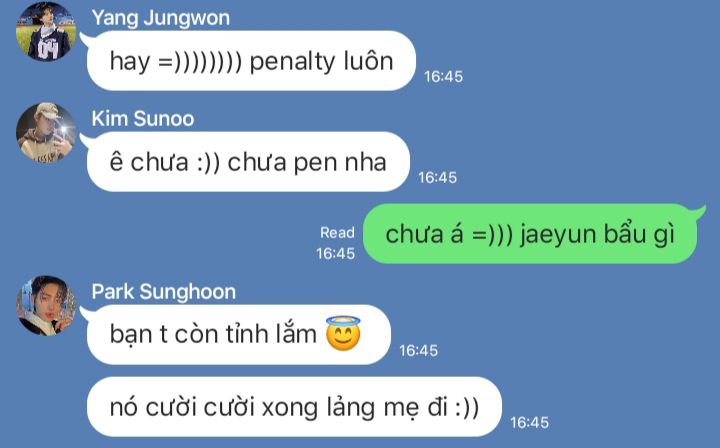The width and height of the screenshot is (720, 448).
Task: Open Park Sunghoon's profile avatar
Action: point(46,306)
